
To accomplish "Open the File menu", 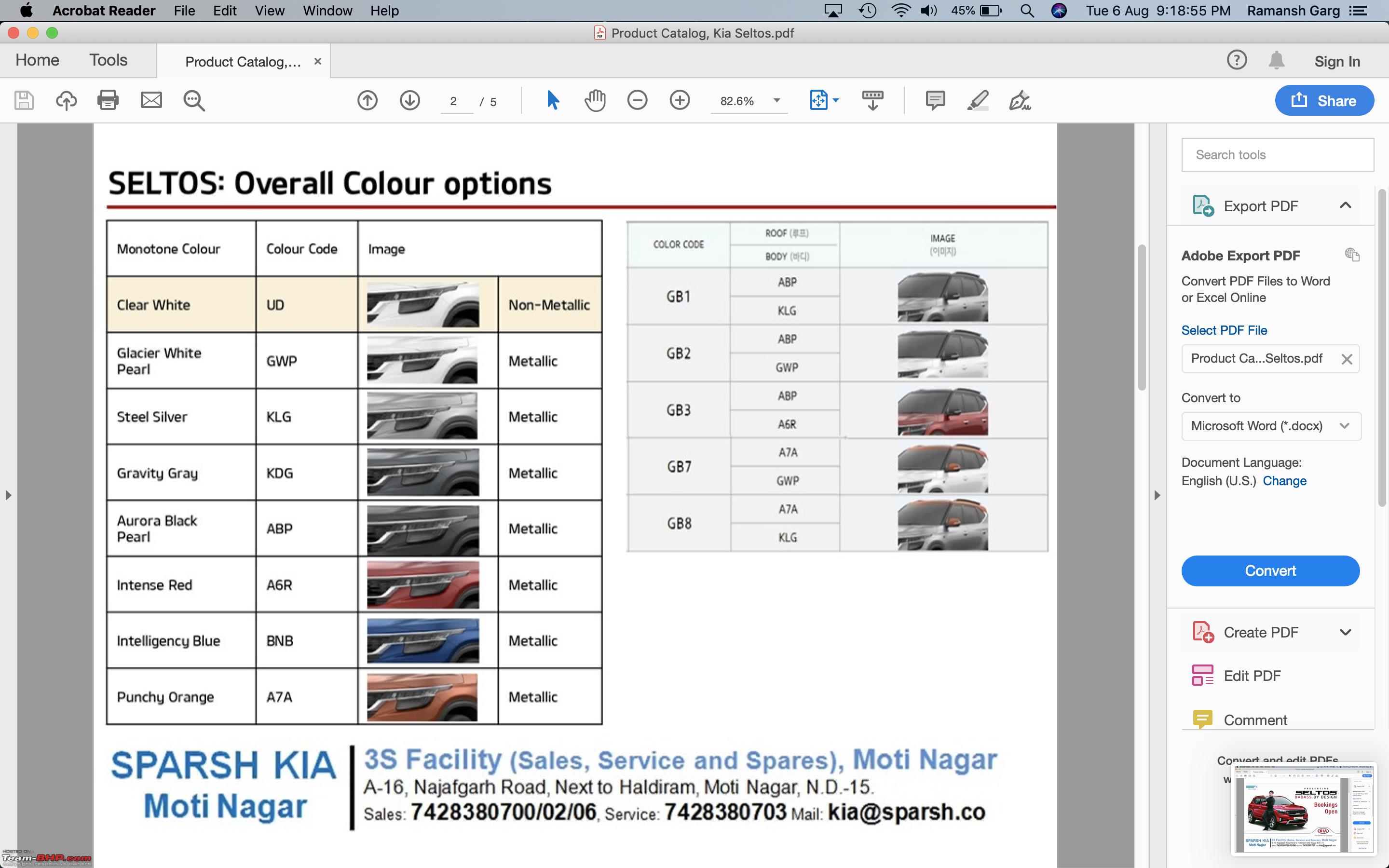I will [184, 10].
